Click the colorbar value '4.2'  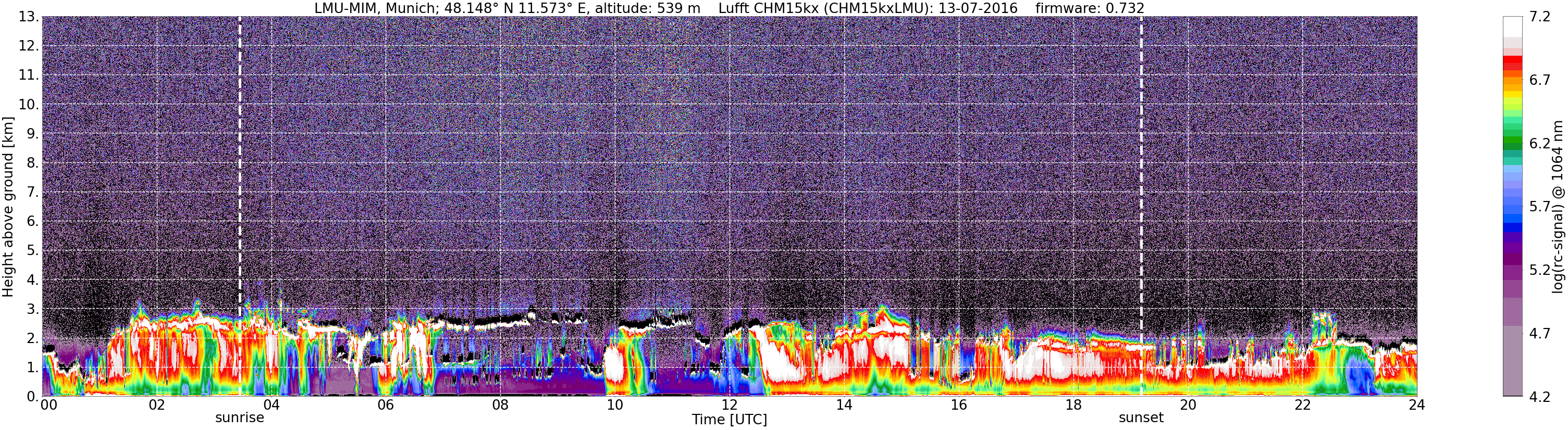pos(1540,397)
